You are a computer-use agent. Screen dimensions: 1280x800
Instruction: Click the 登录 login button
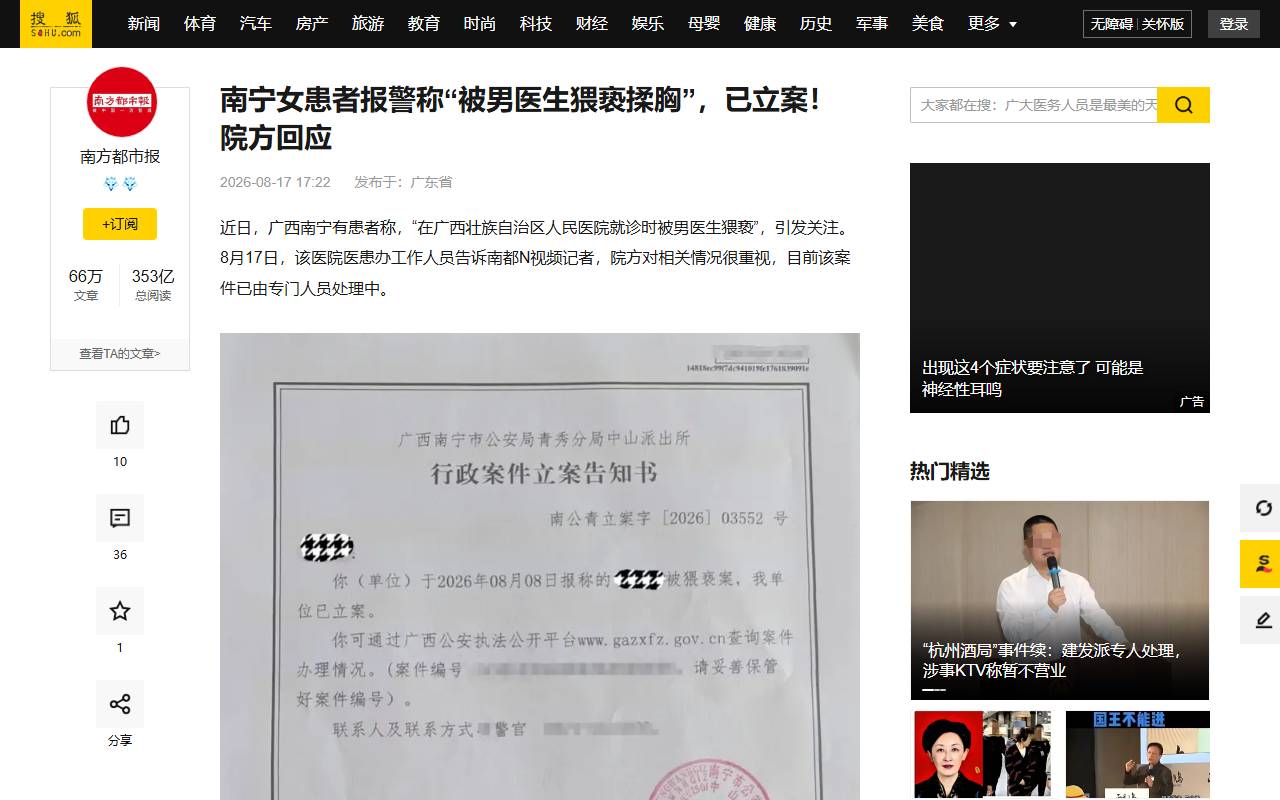point(1234,24)
